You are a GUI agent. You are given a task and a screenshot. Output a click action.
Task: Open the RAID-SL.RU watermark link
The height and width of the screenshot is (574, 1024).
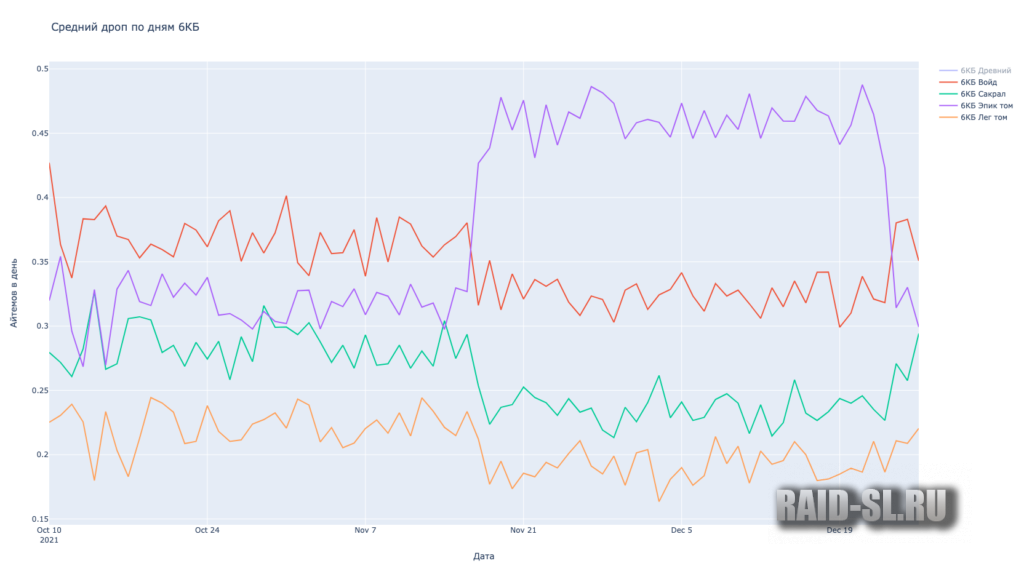[x=863, y=507]
